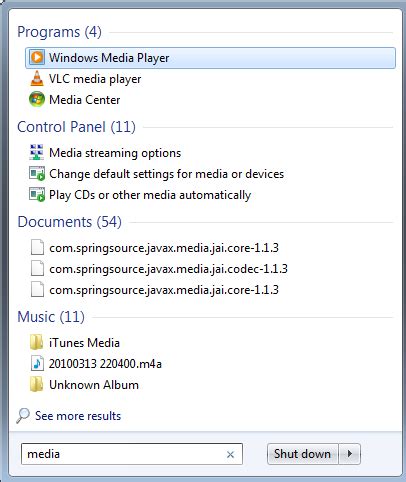Click the iTunes Media folder icon

[x=36, y=342]
